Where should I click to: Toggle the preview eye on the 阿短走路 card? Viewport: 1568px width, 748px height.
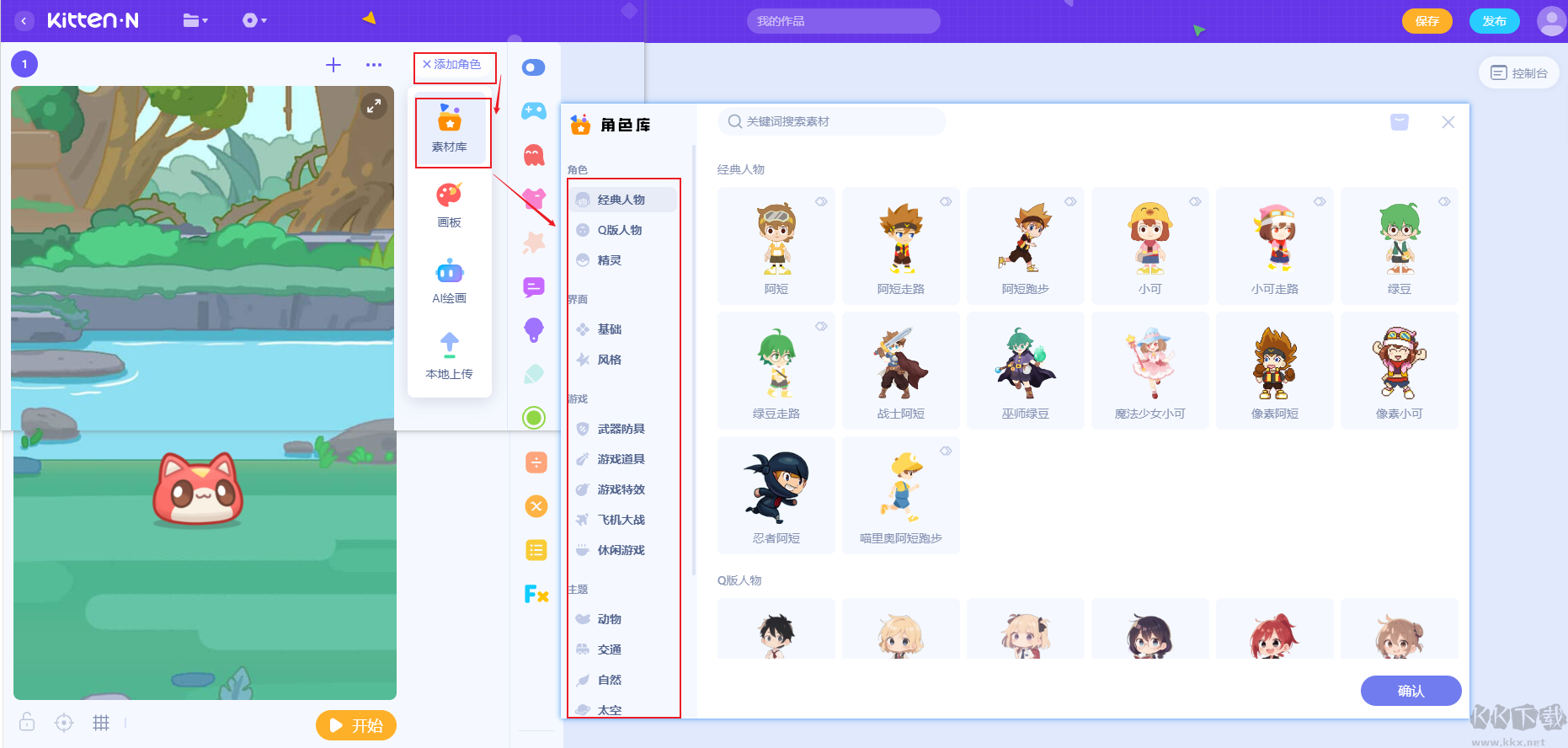[x=946, y=201]
